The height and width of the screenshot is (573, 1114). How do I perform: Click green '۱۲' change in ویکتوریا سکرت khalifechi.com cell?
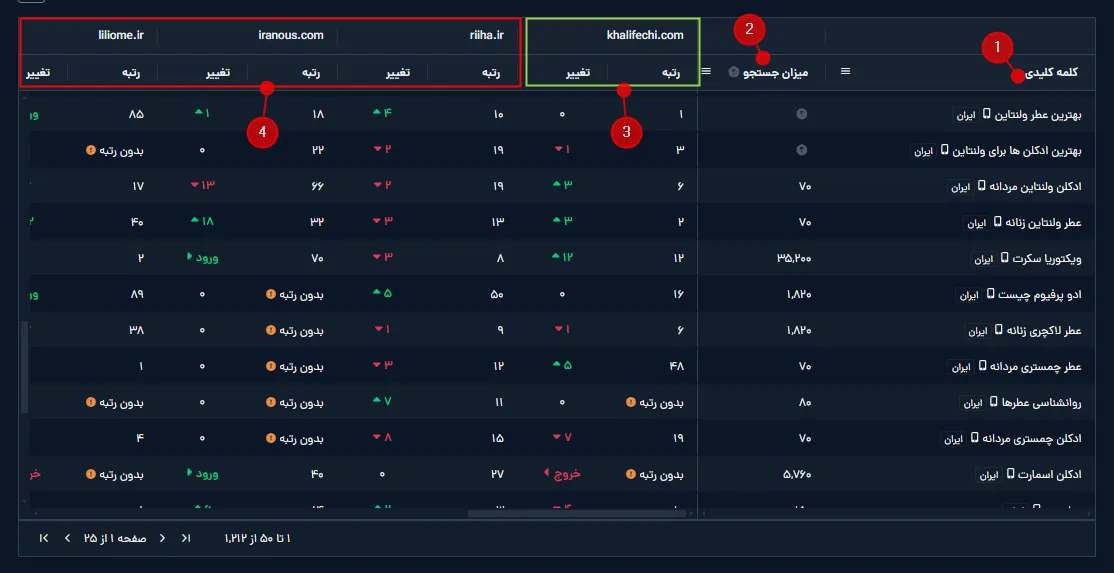click(x=562, y=256)
